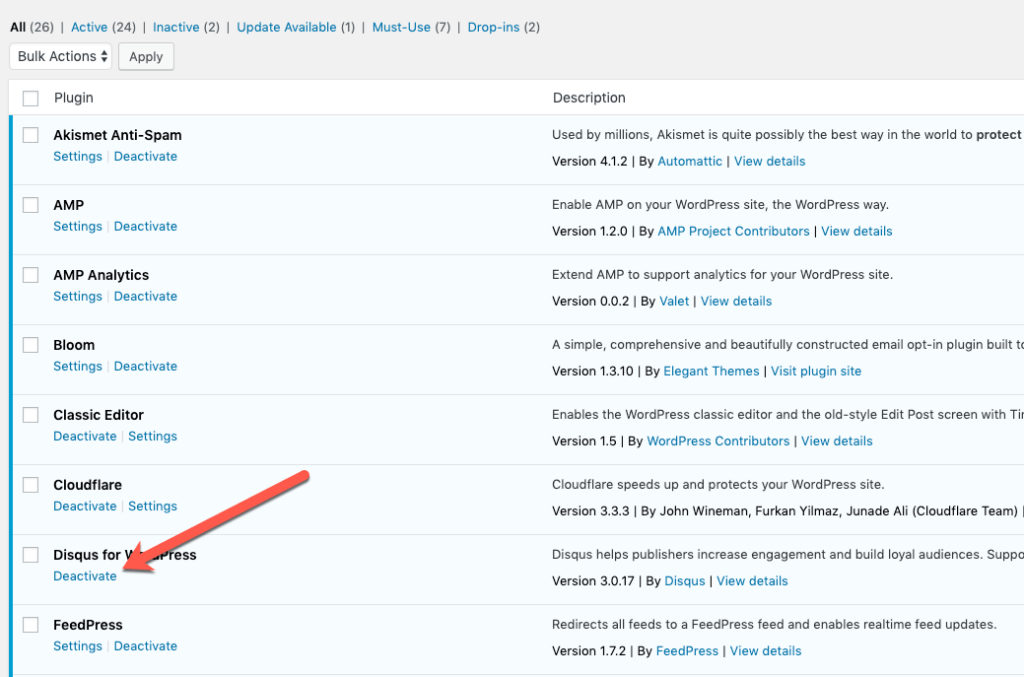The width and height of the screenshot is (1024, 677).
Task: Select the Bloom plugin name
Action: pyautogui.click(x=74, y=345)
